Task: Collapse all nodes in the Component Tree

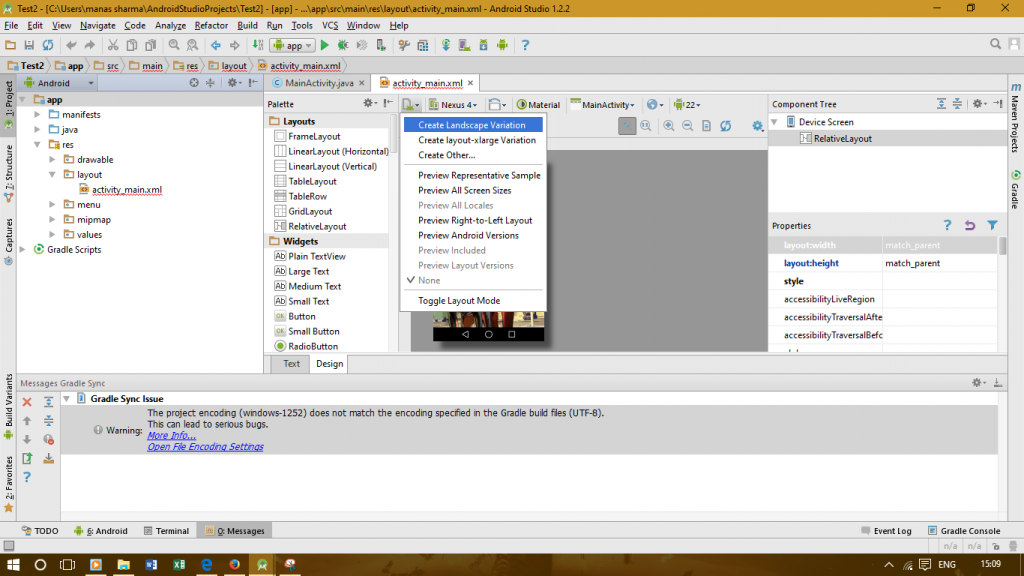Action: coord(957,104)
